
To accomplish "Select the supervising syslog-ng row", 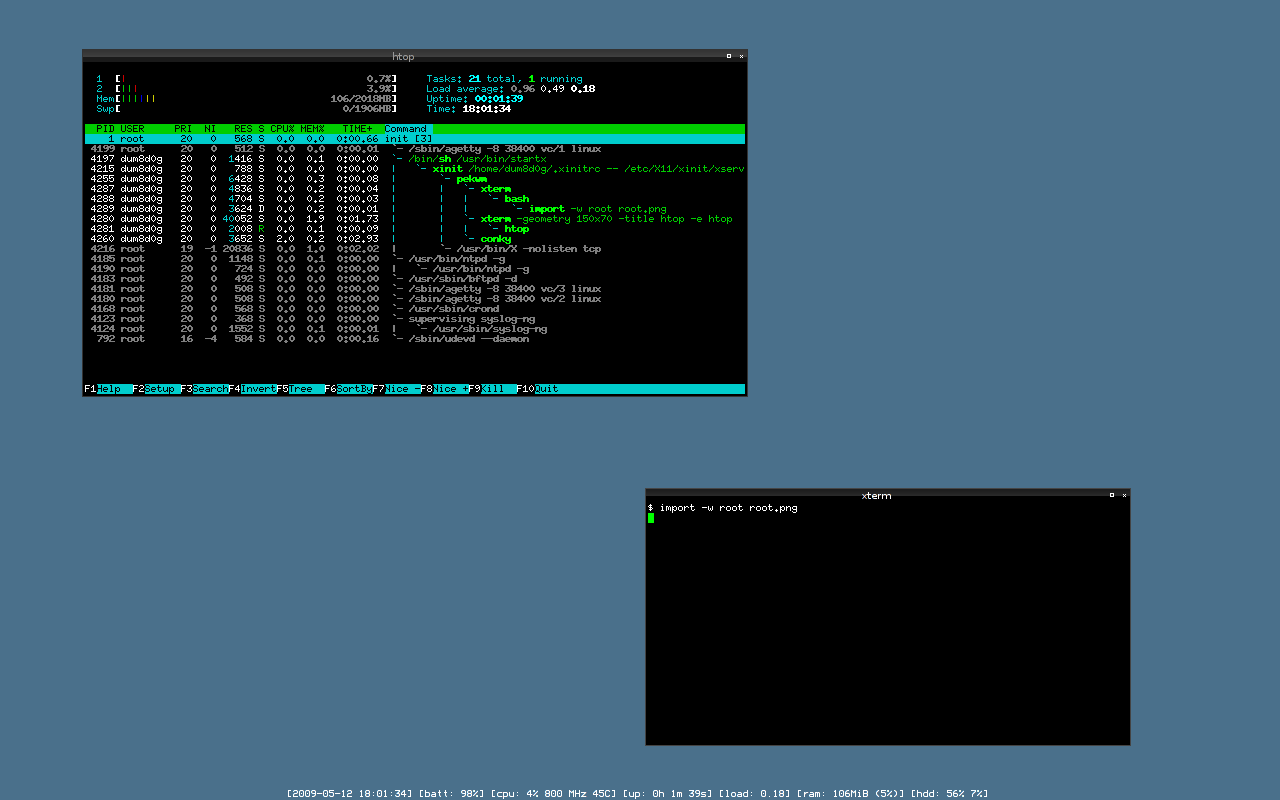I will coord(415,319).
